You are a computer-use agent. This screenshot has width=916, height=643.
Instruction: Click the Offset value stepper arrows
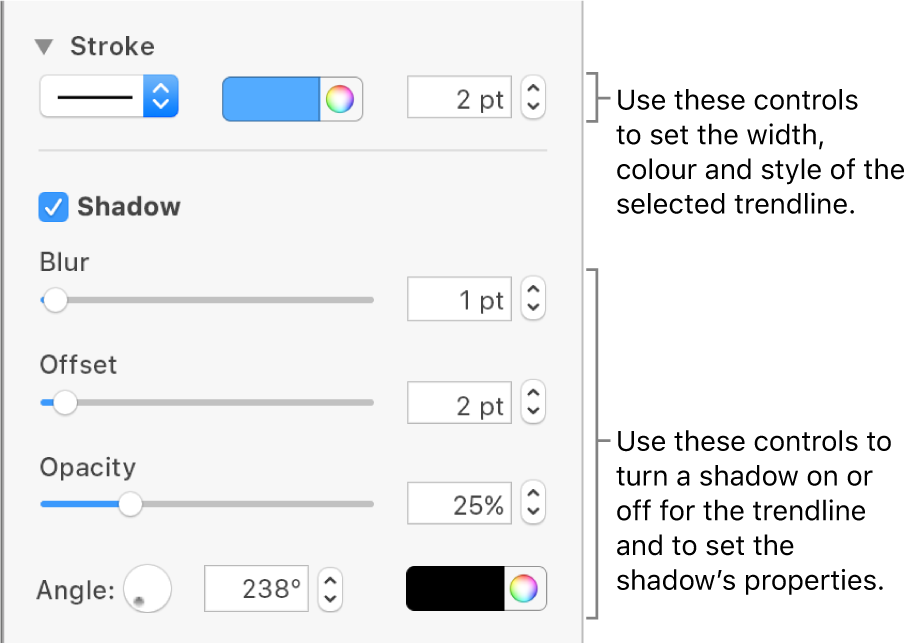(534, 403)
